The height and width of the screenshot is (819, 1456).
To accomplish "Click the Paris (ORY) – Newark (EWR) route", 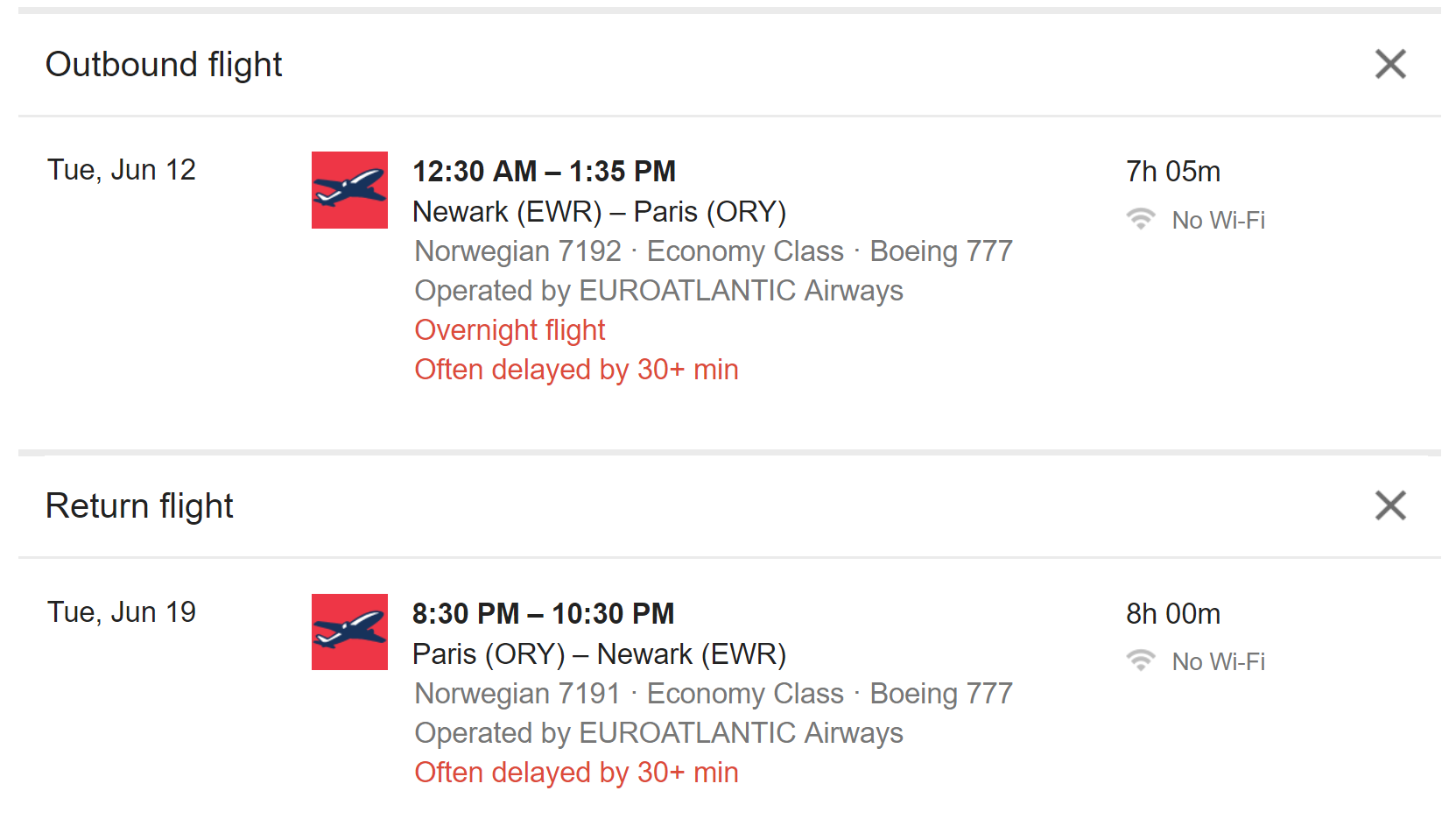I will point(599,654).
